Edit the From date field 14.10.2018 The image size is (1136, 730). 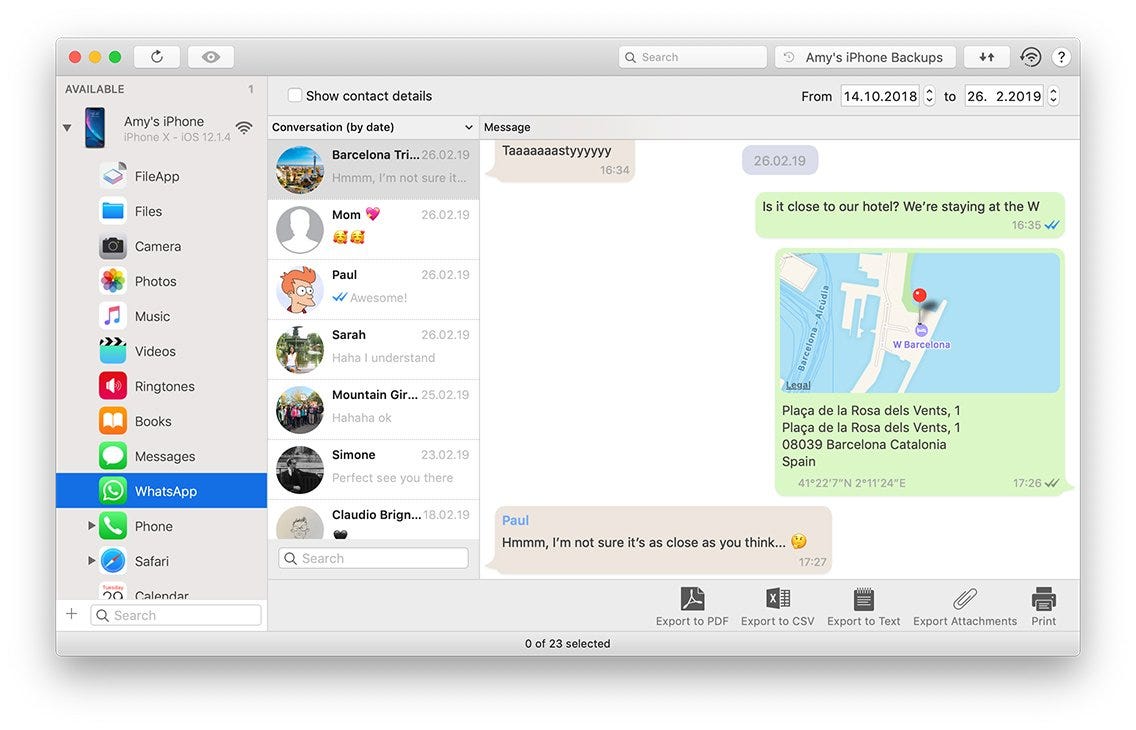[x=880, y=96]
